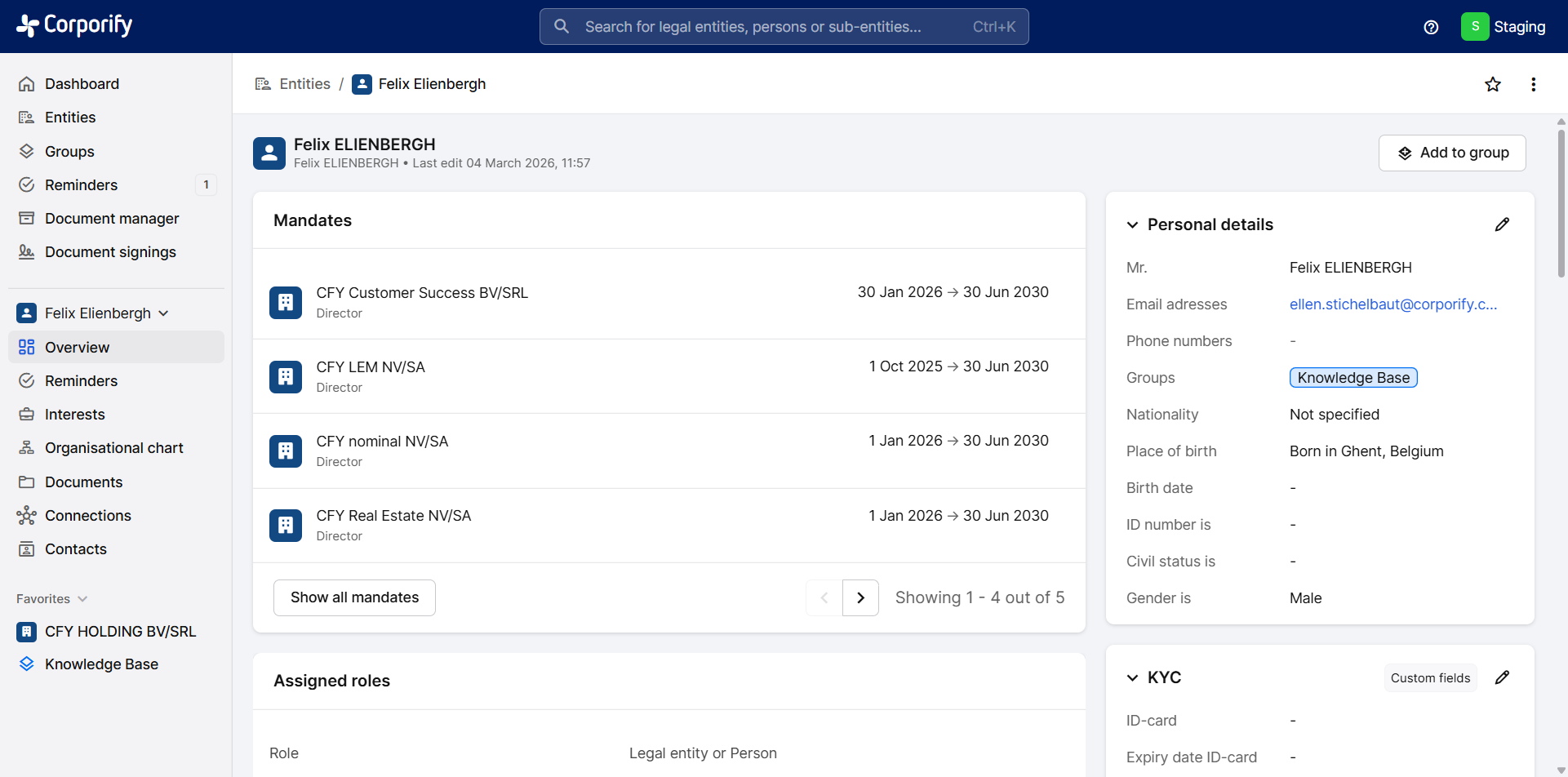This screenshot has width=1568, height=777.
Task: Click Show all mandates button
Action: click(354, 597)
